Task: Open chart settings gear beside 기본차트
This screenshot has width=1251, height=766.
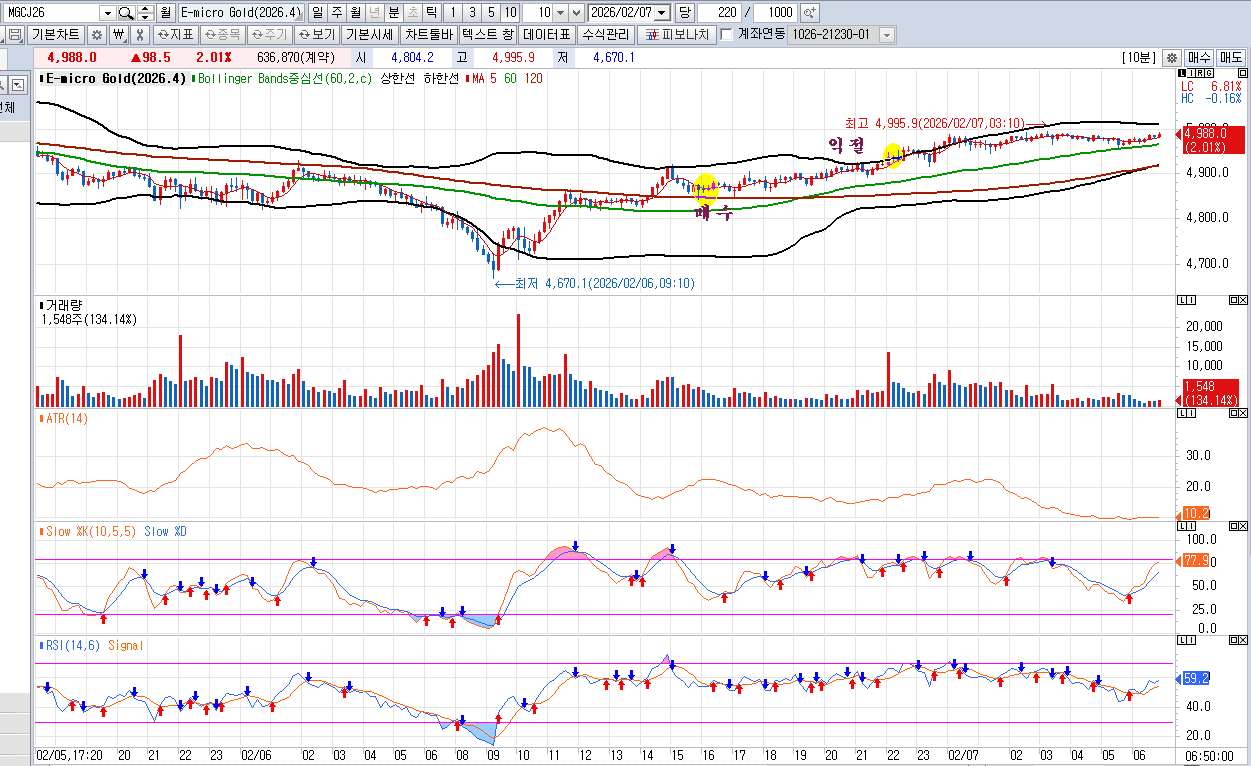Action: point(97,34)
